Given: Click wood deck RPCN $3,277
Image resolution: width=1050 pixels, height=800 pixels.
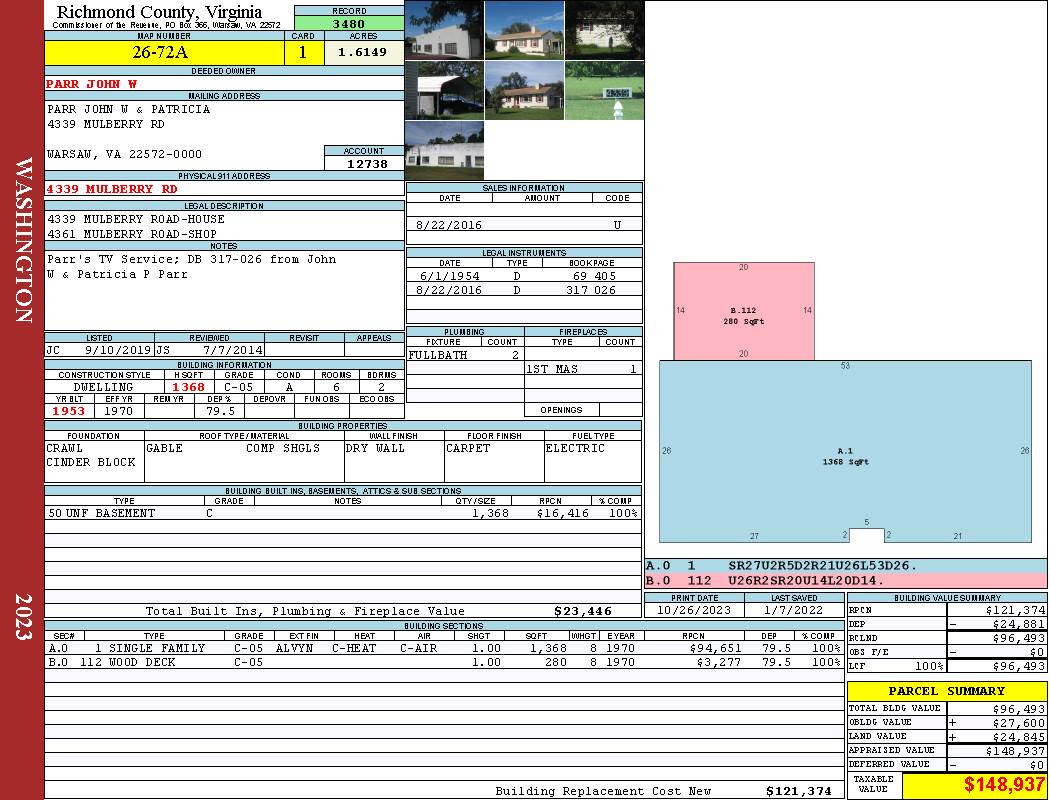Looking at the screenshot, I should [x=719, y=662].
